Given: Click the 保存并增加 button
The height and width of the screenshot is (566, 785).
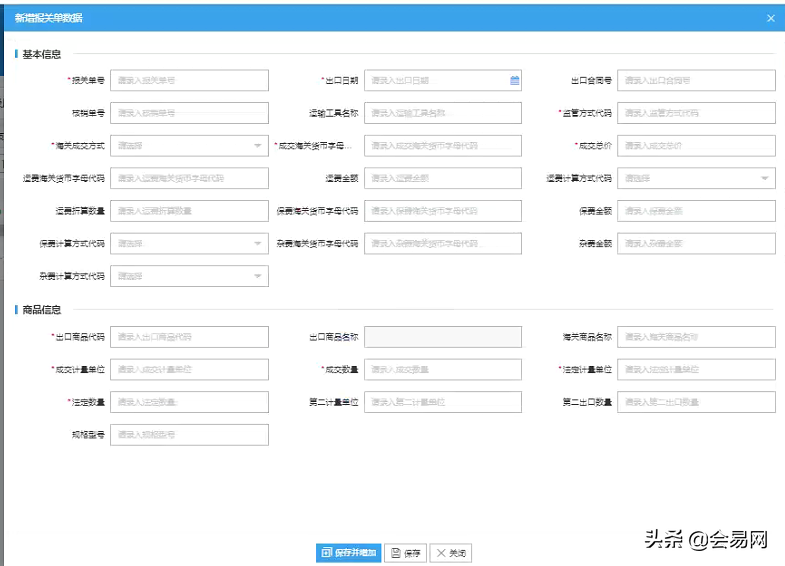Looking at the screenshot, I should 349,553.
